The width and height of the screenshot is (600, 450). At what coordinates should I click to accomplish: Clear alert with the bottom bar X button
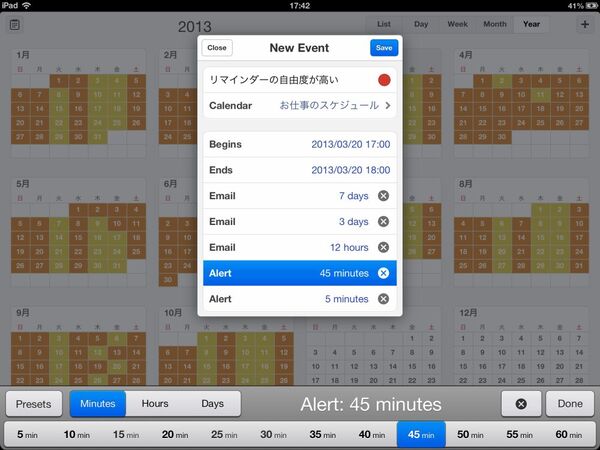point(521,404)
